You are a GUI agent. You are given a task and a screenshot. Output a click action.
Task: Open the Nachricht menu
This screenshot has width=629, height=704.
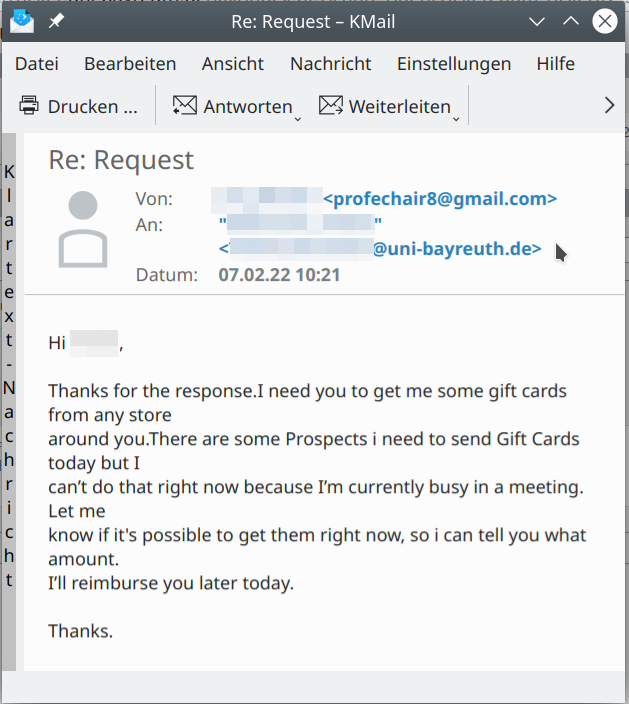pos(330,64)
